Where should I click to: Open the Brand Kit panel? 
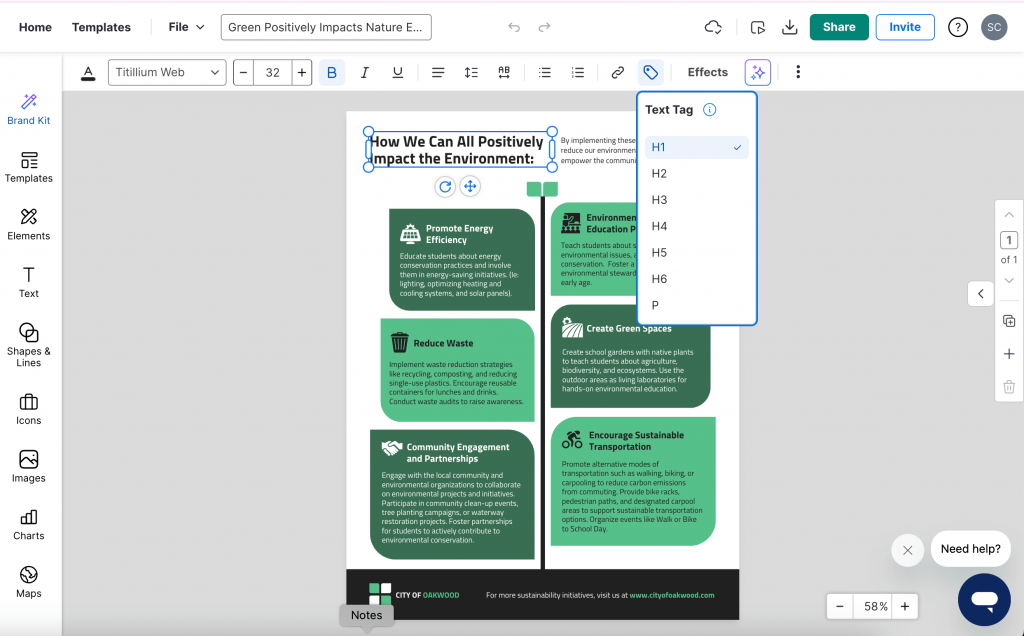pyautogui.click(x=28, y=110)
